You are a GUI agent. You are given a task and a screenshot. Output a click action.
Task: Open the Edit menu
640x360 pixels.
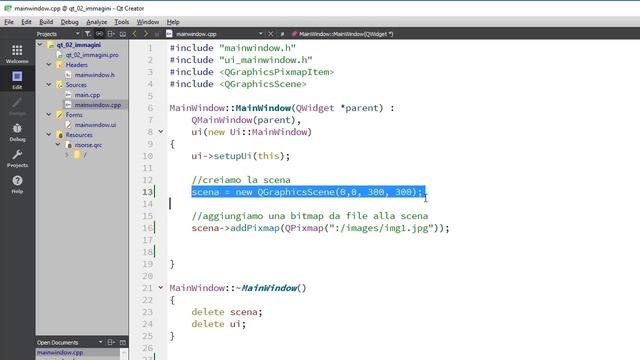[x=26, y=22]
